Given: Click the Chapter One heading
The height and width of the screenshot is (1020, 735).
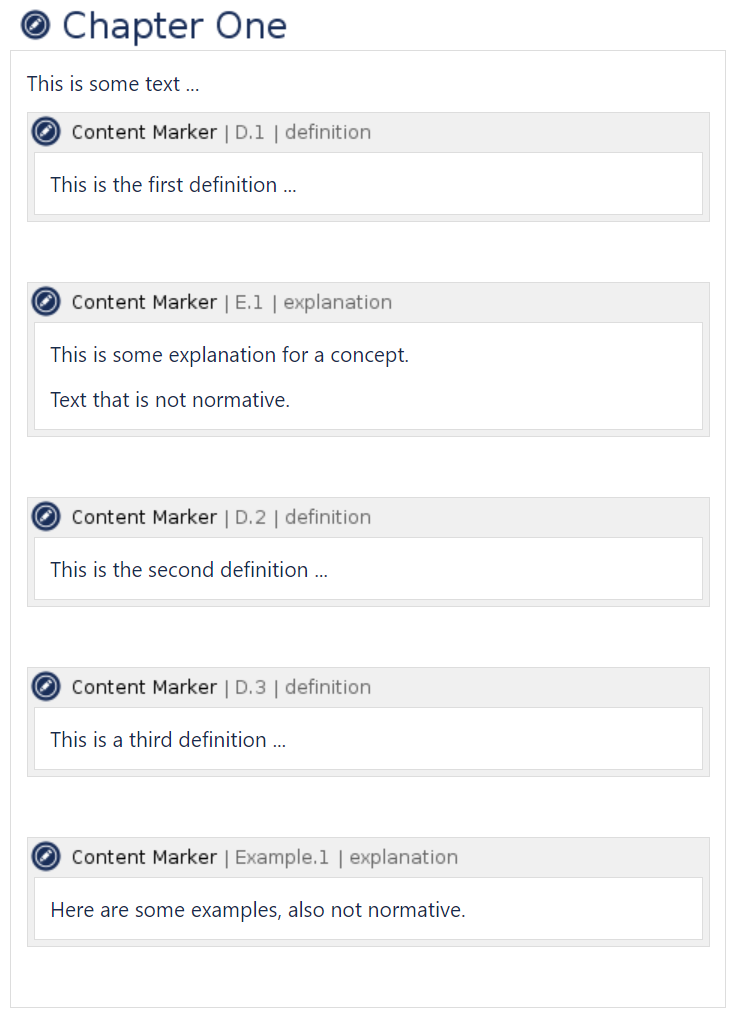Looking at the screenshot, I should pos(174,26).
